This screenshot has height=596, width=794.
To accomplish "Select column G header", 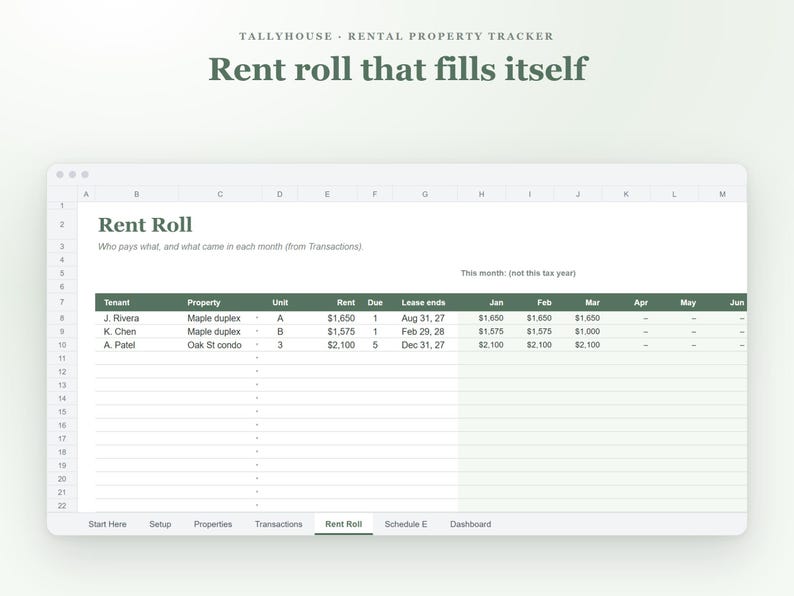I will [x=425, y=194].
